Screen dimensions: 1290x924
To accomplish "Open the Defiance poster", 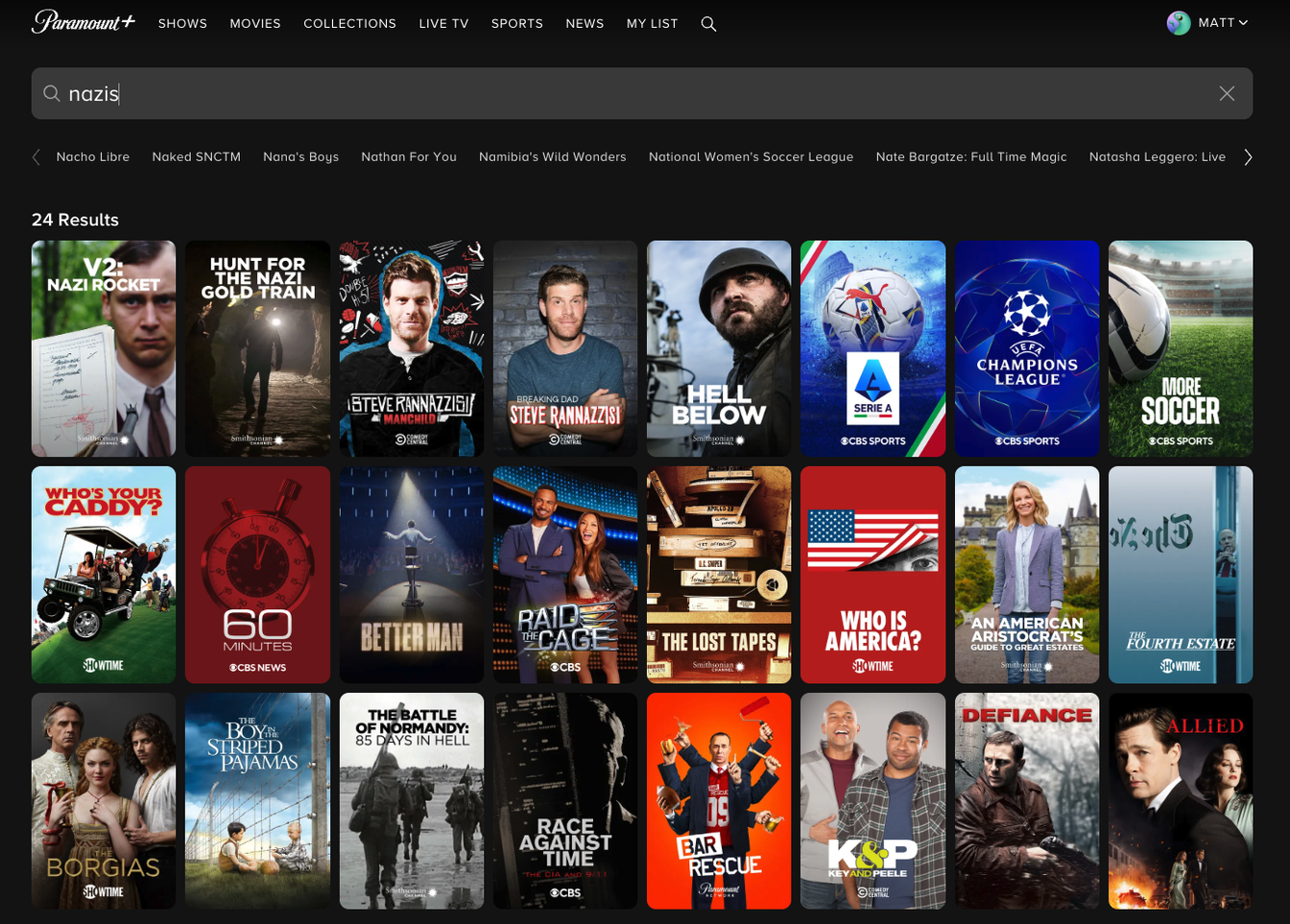I will (1027, 801).
